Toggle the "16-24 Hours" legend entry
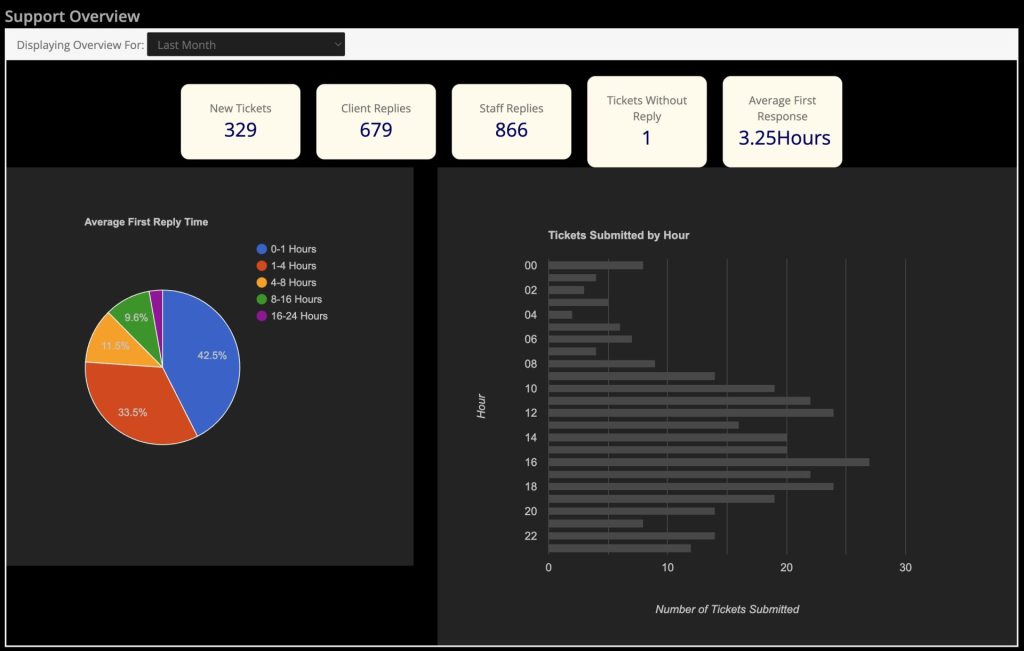1024x651 pixels. click(x=298, y=315)
